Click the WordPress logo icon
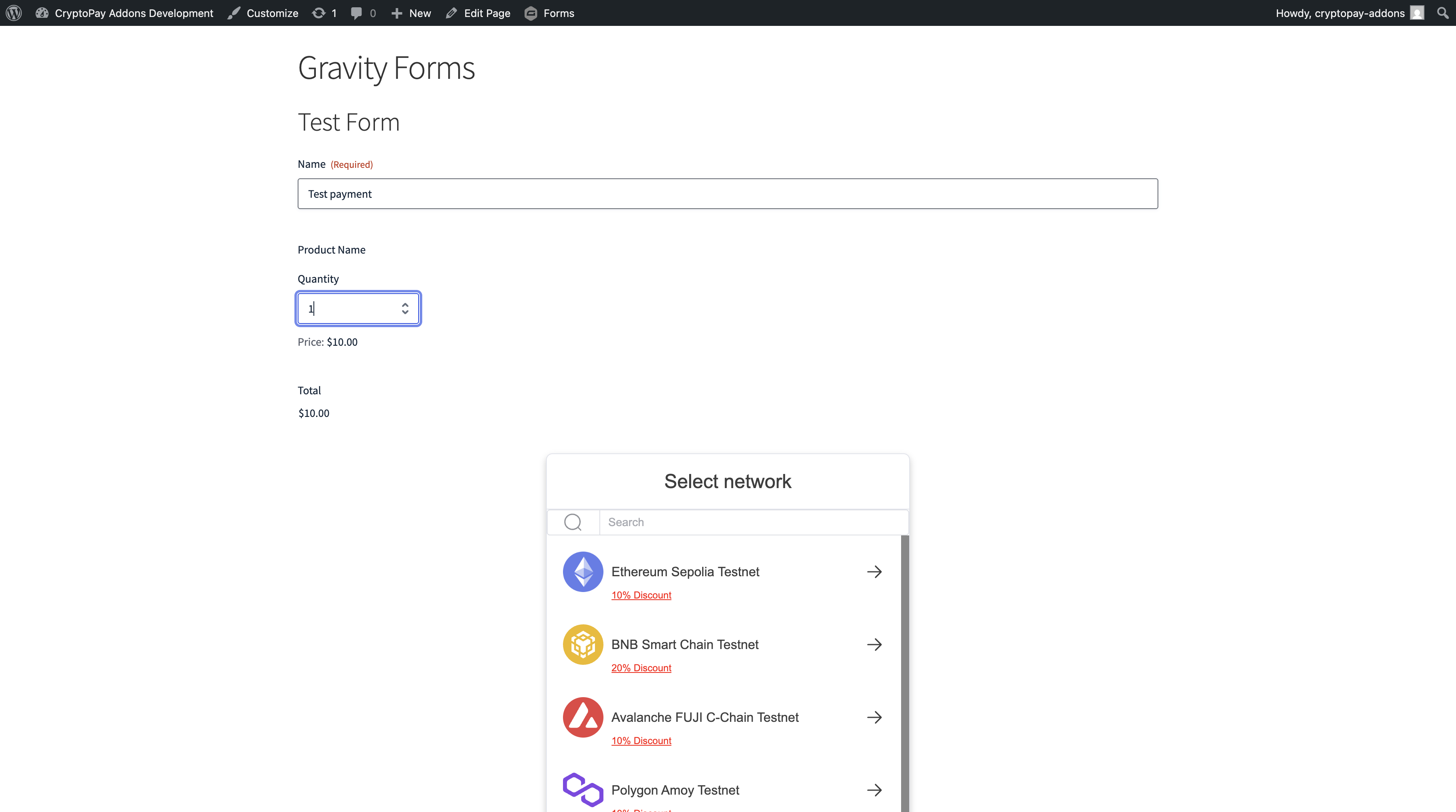The image size is (1456, 812). tap(14, 13)
